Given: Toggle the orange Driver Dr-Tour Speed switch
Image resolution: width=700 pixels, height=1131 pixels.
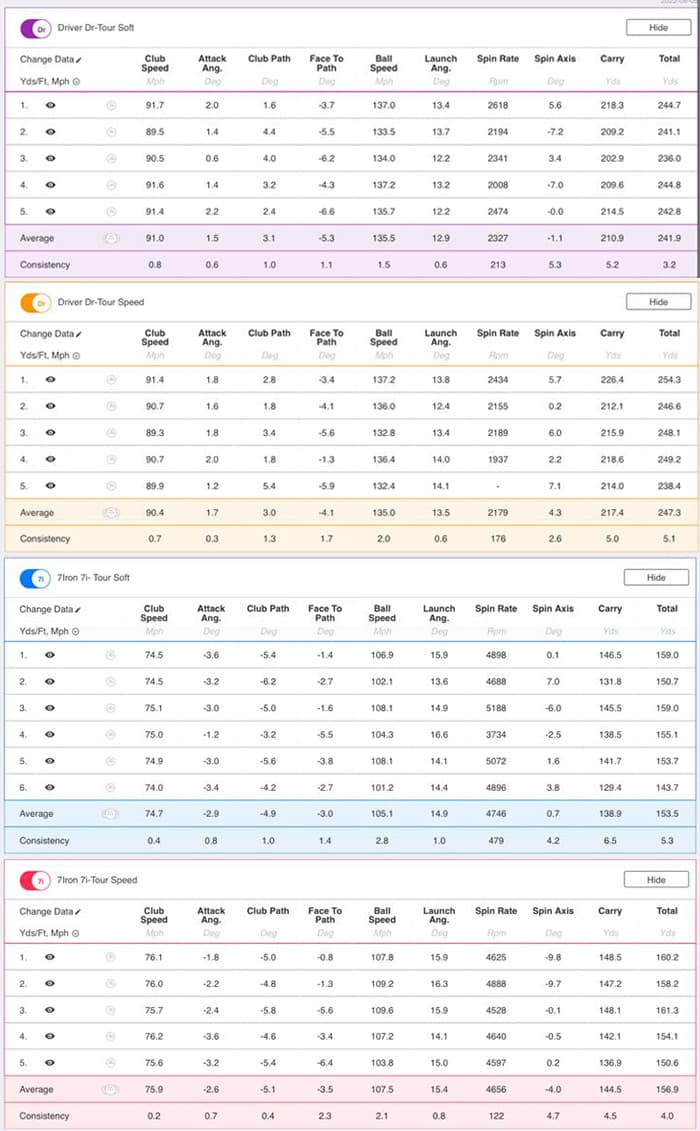Looking at the screenshot, I should pyautogui.click(x=37, y=303).
